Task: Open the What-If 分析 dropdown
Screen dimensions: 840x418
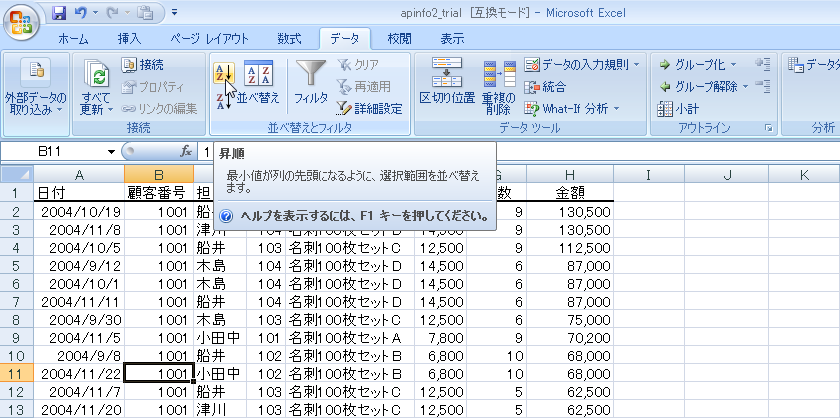Action: (x=617, y=108)
